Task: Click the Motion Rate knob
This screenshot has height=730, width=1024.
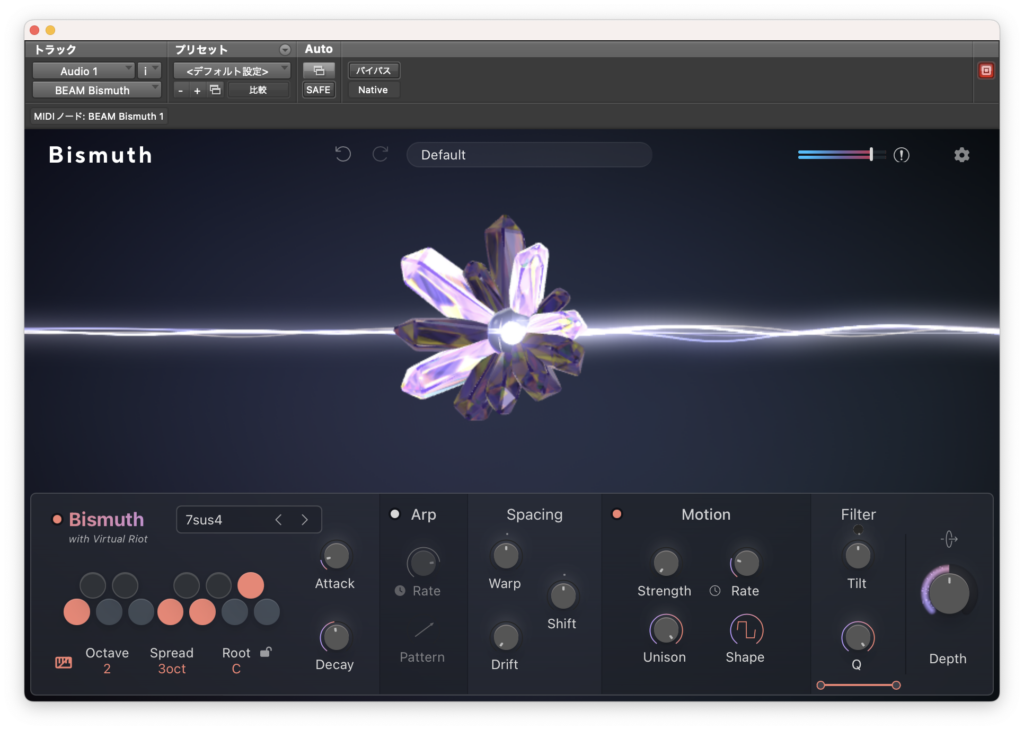Action: tap(745, 562)
